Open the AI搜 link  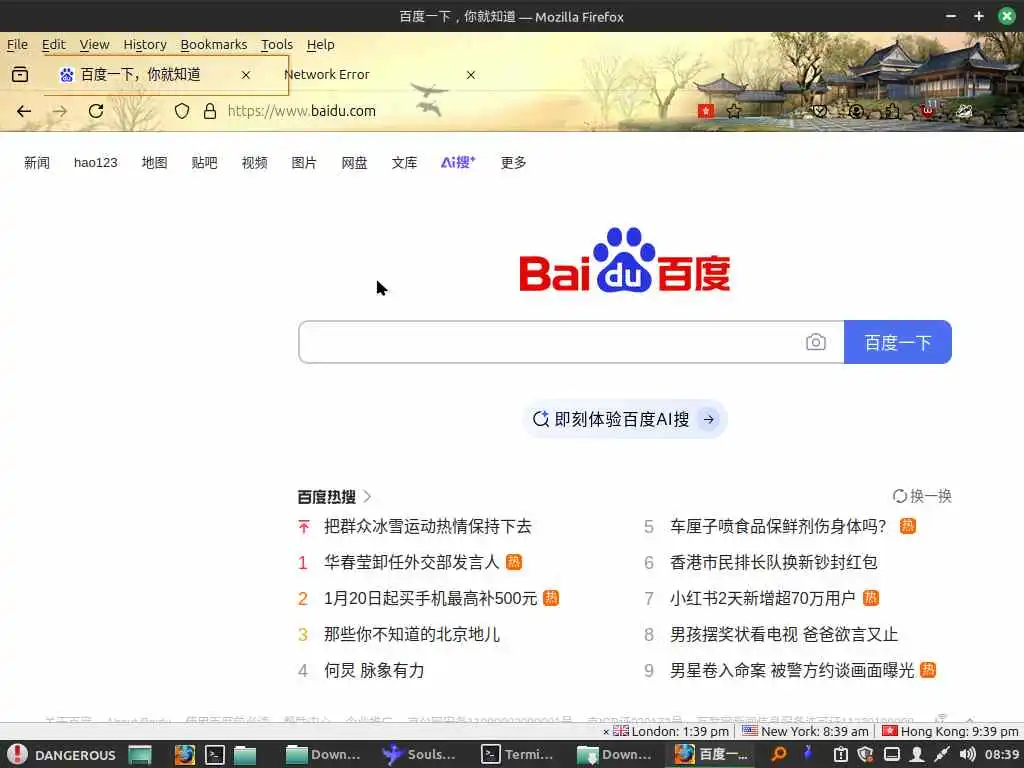458,162
